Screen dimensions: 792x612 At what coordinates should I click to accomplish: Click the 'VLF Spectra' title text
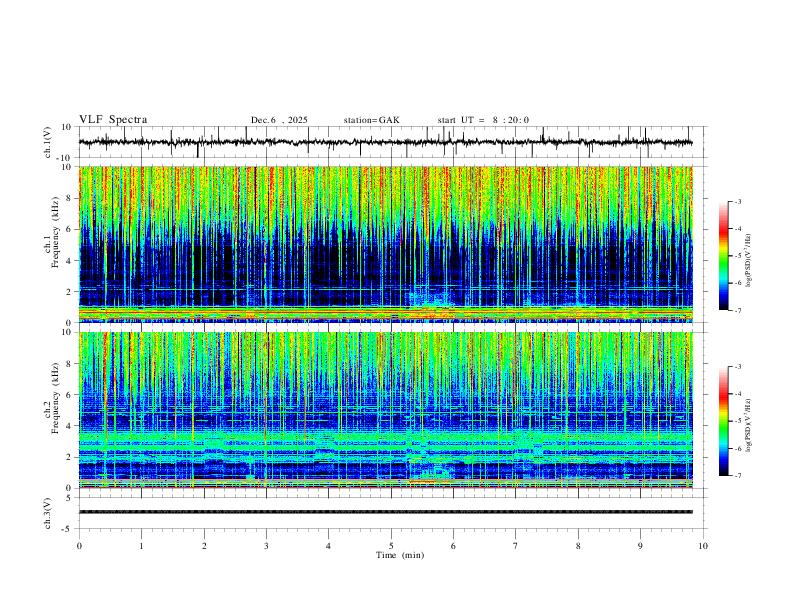(x=113, y=120)
